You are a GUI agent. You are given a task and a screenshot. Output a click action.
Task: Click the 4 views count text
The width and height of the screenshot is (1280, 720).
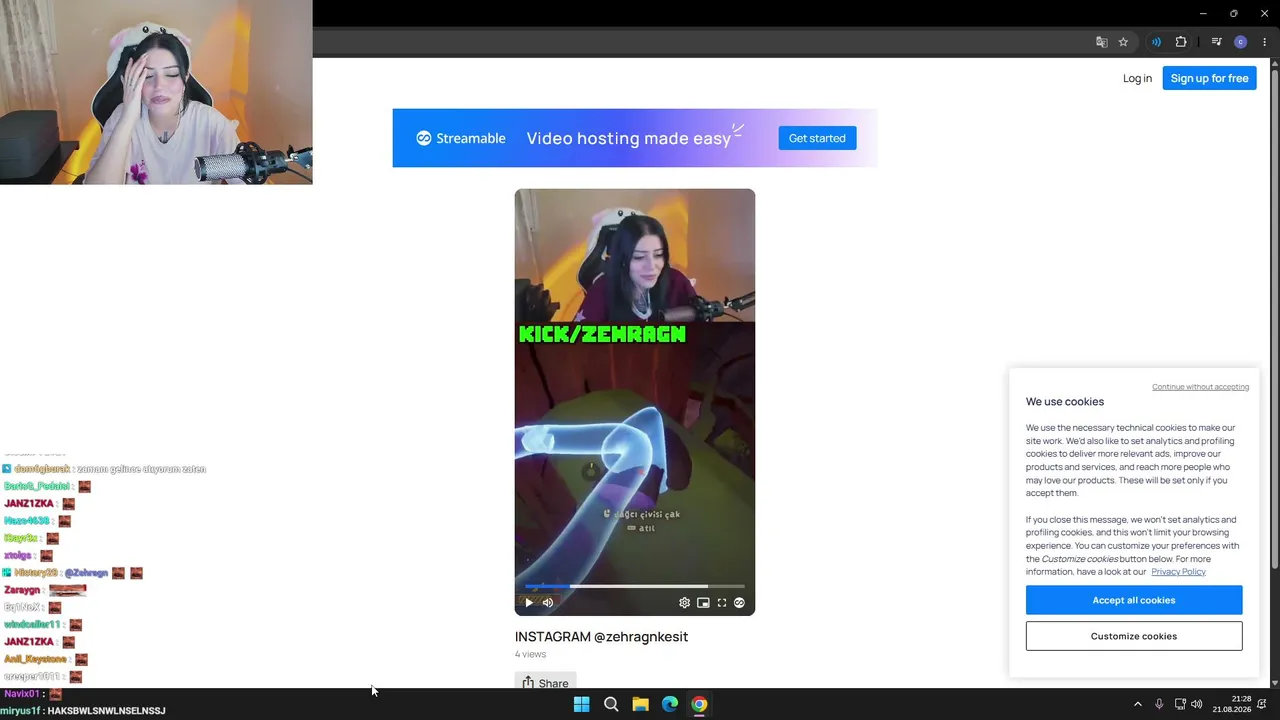[x=530, y=654]
